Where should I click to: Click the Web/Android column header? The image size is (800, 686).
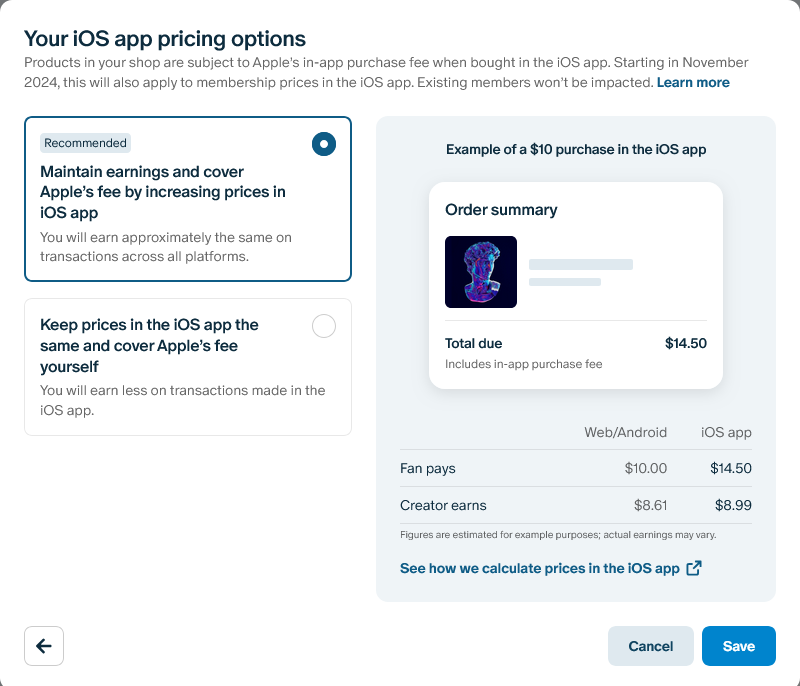[626, 433]
